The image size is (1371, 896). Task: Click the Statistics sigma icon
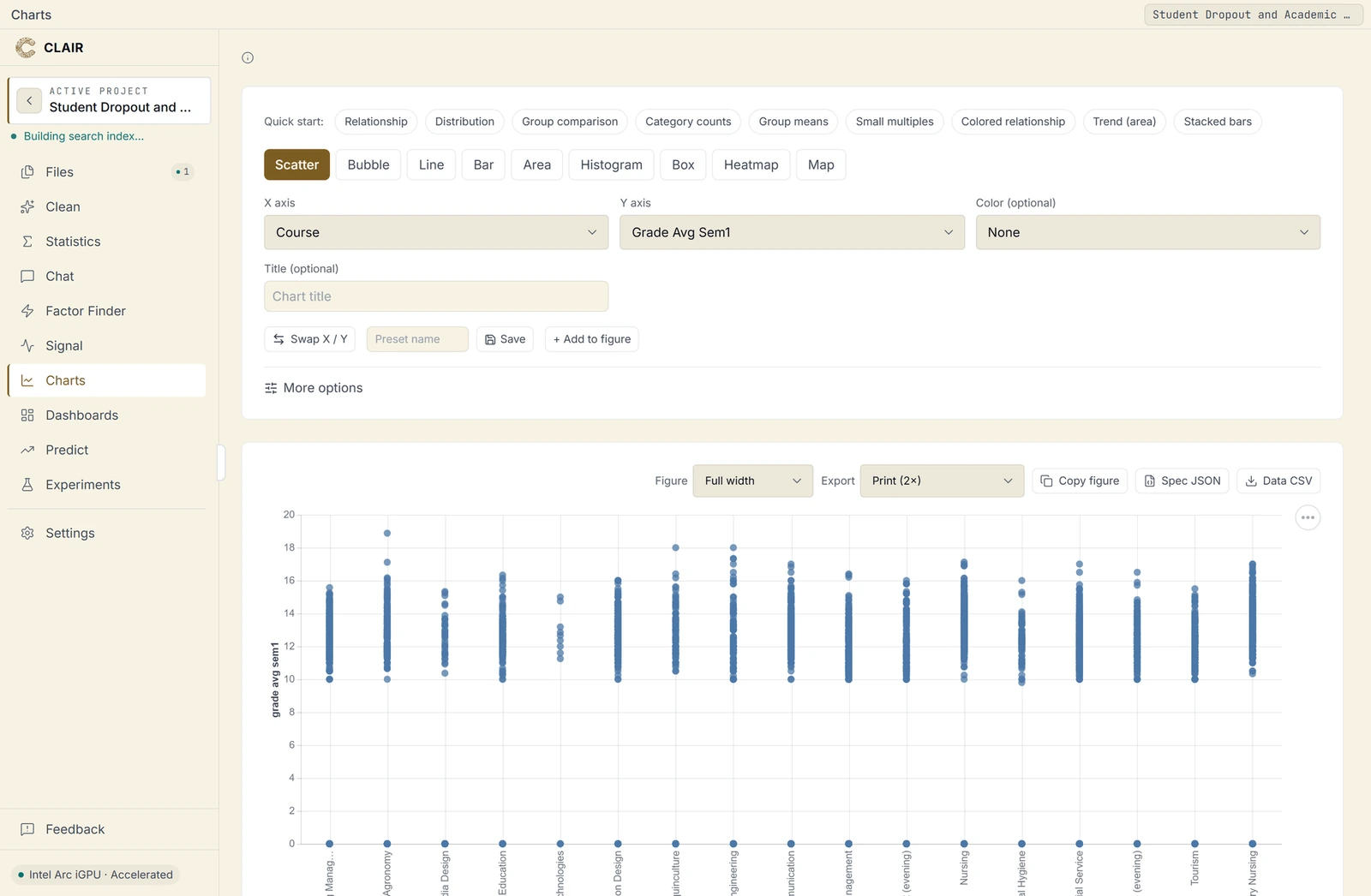(27, 242)
